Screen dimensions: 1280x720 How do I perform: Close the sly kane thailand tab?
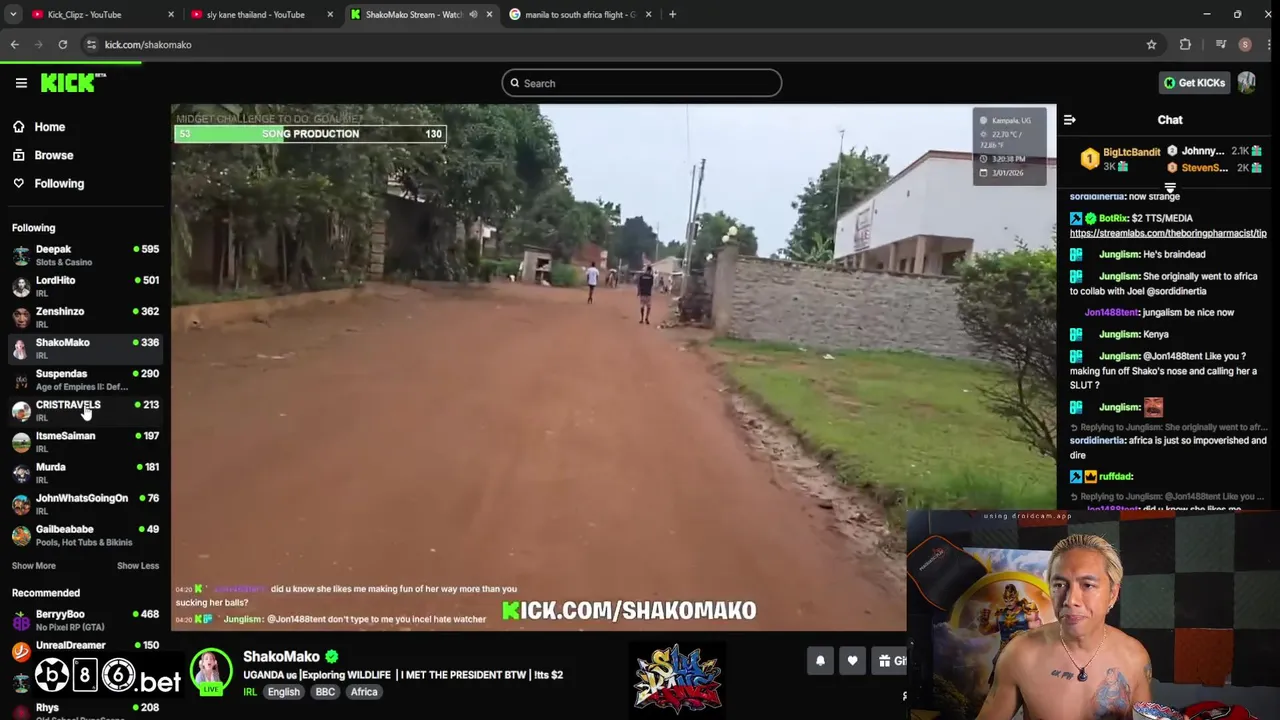click(x=330, y=14)
